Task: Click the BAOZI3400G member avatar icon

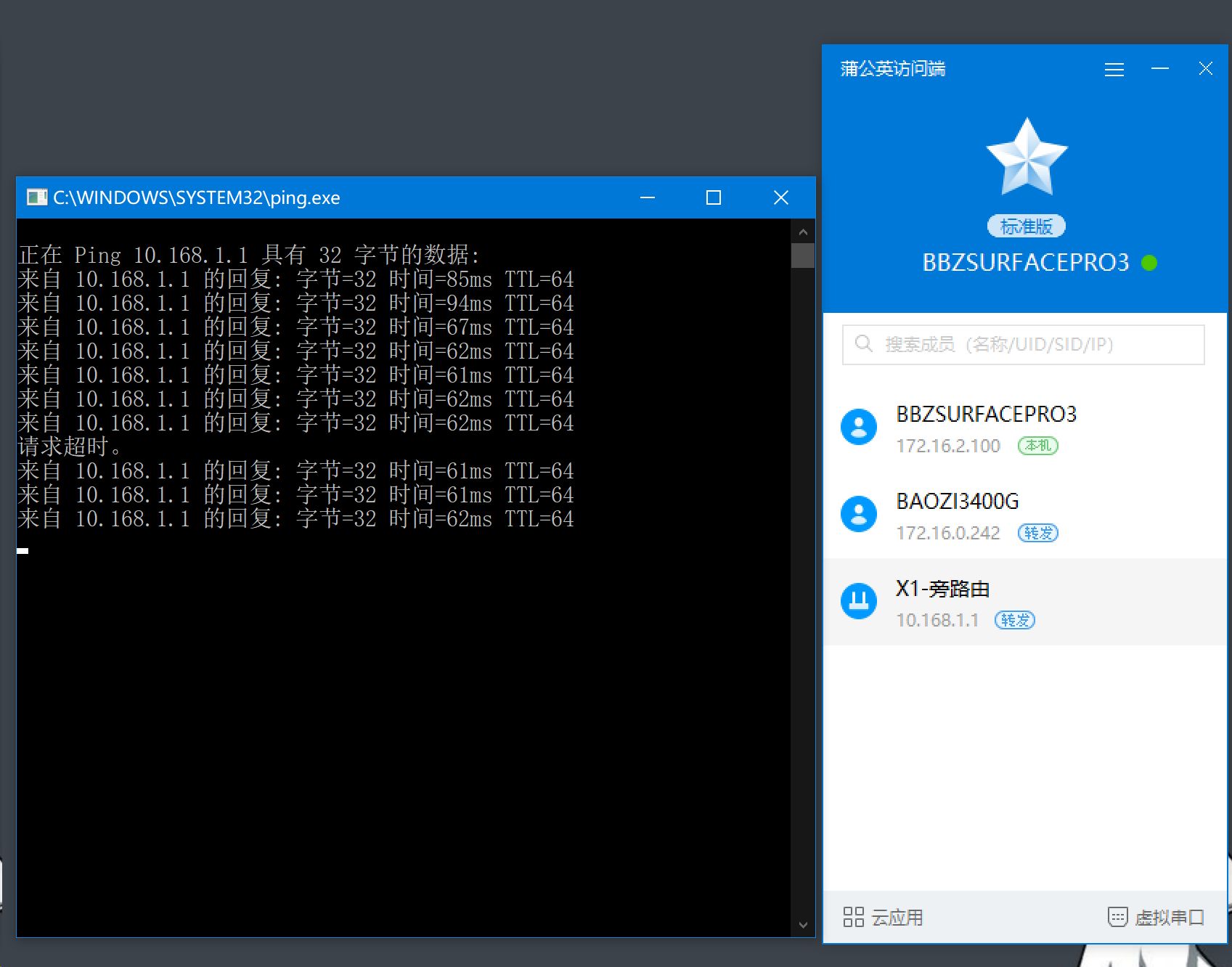Action: 859,514
